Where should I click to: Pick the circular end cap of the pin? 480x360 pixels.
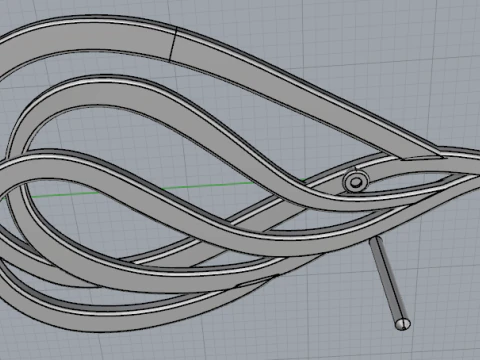[x=403, y=324]
